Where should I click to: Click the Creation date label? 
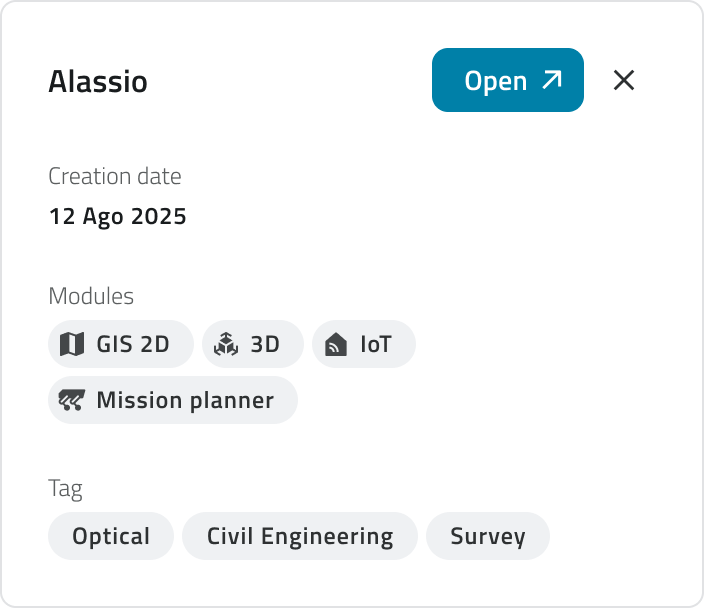(x=115, y=177)
